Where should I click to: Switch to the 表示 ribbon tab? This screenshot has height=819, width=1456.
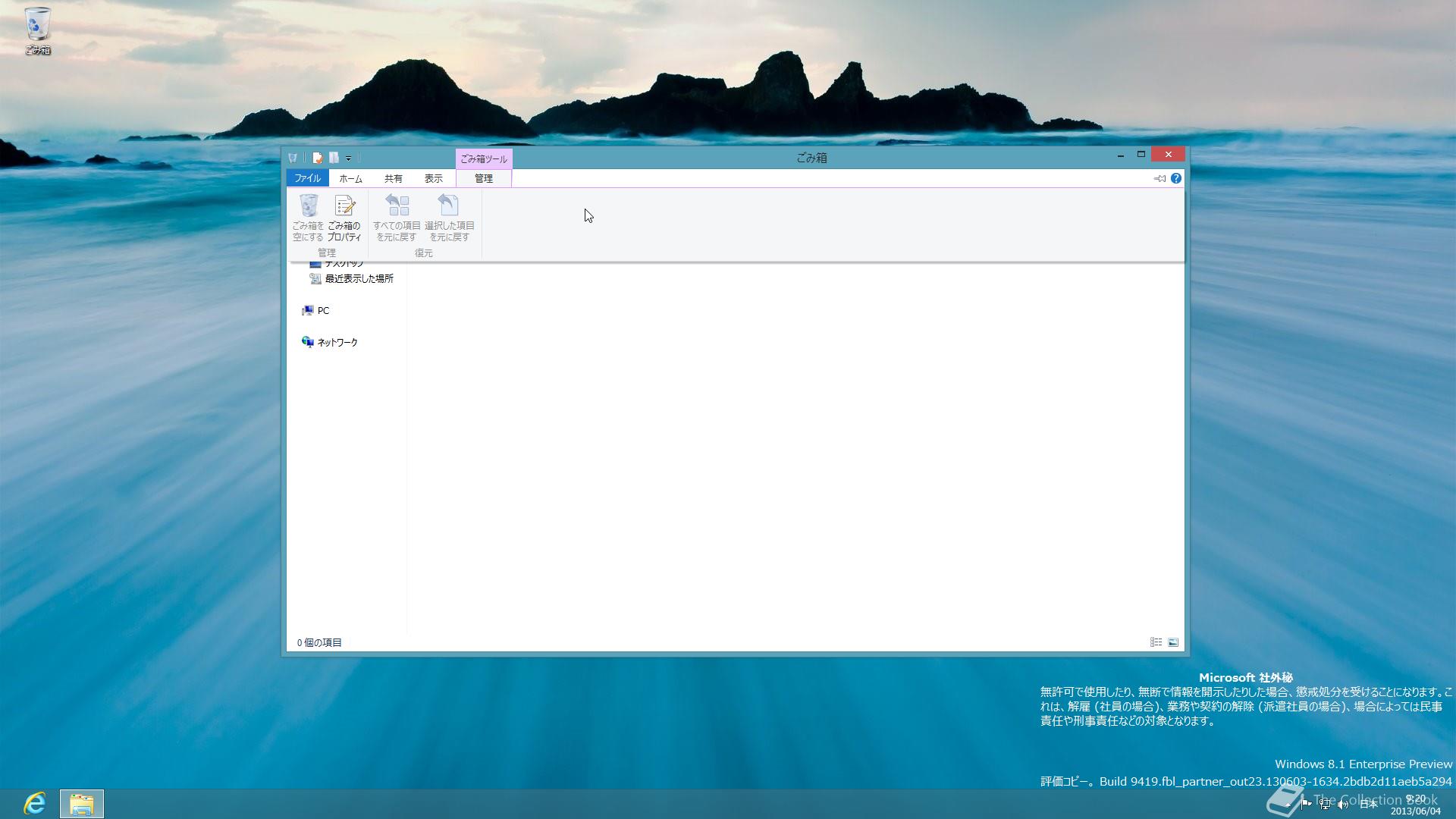433,178
